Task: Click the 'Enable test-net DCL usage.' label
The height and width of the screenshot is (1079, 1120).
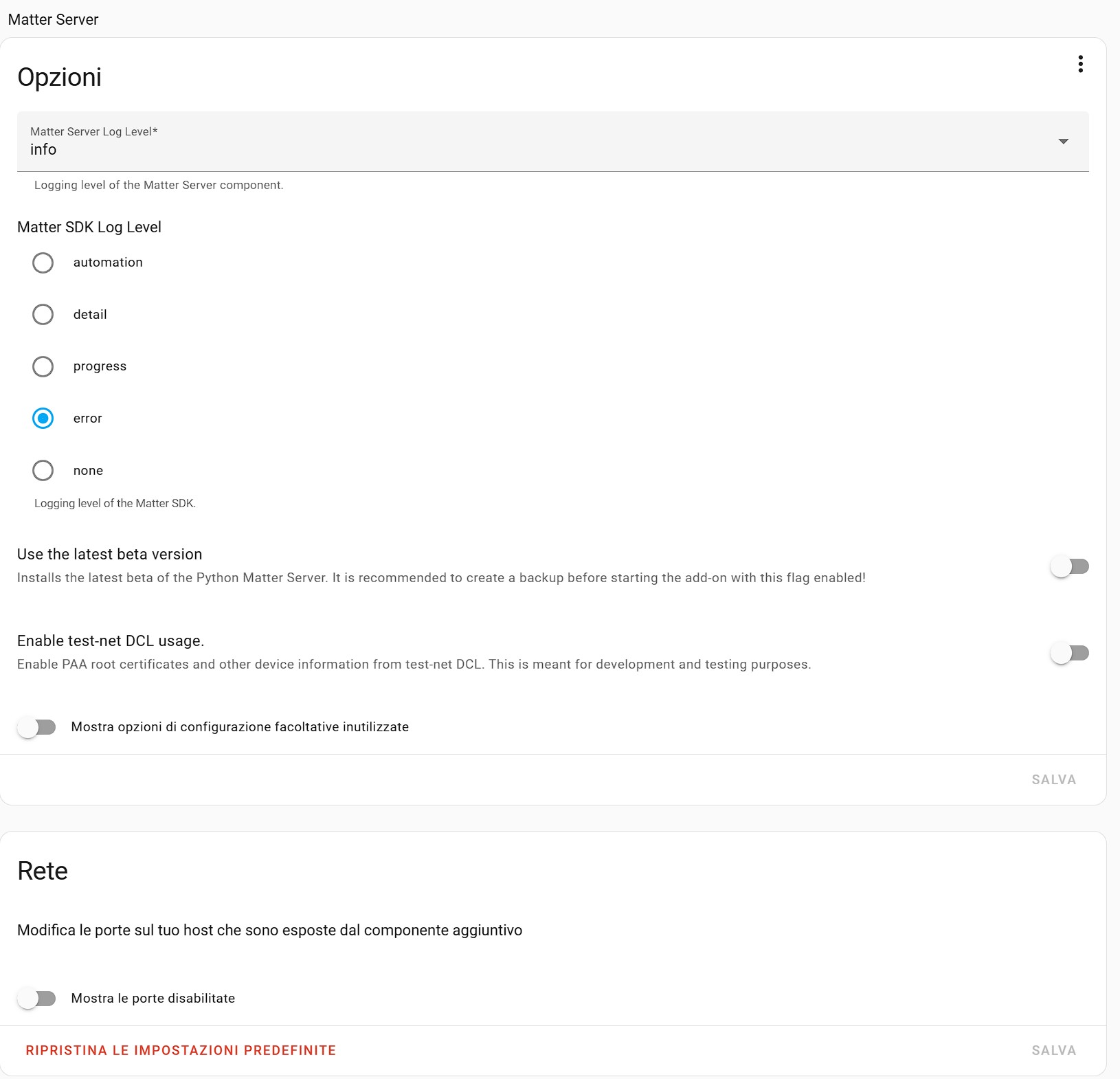Action: [111, 641]
